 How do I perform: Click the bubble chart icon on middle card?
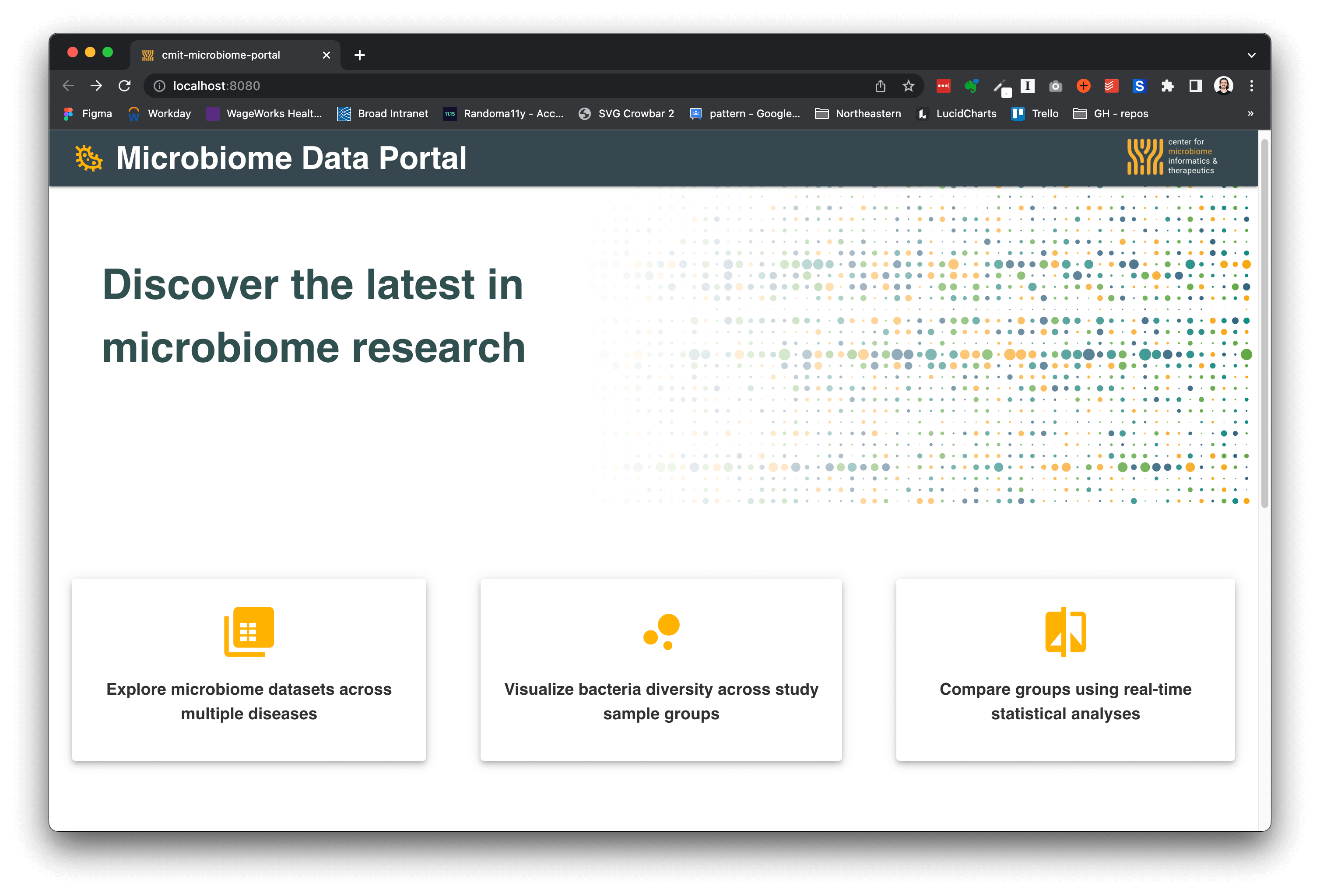pyautogui.click(x=662, y=631)
